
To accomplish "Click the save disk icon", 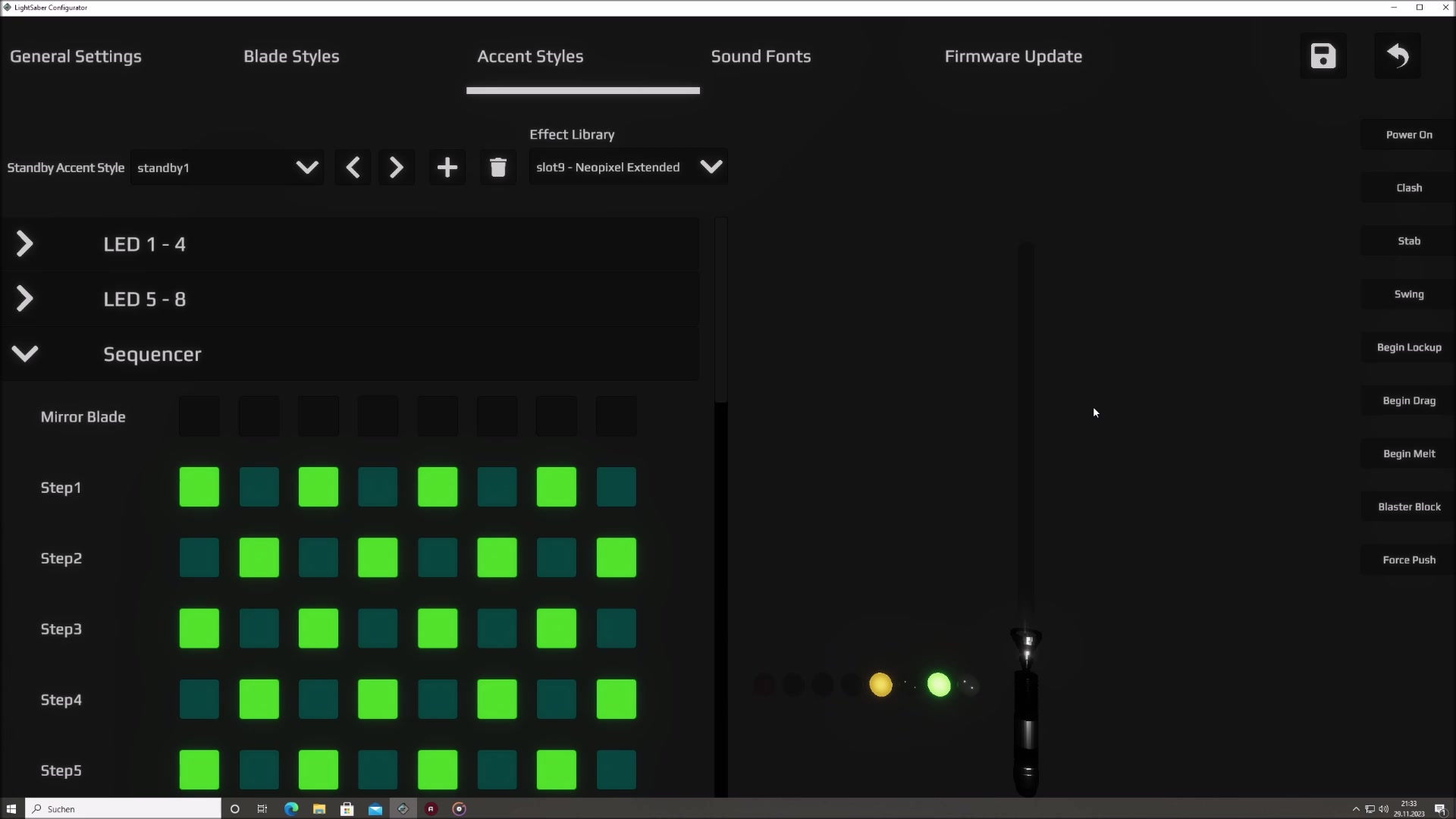I will [x=1323, y=56].
